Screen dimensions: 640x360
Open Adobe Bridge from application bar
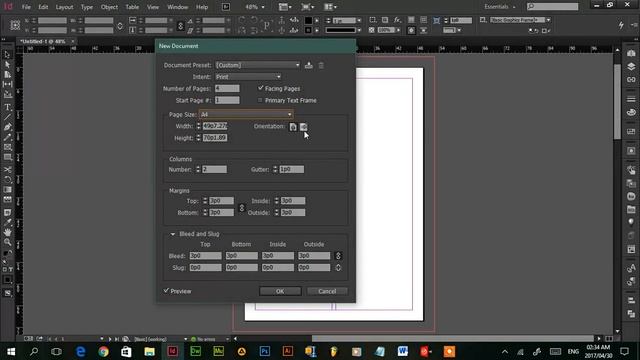[226, 7]
